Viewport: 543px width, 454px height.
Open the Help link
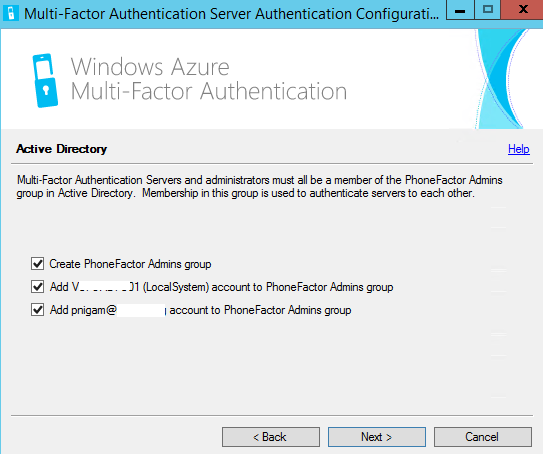pos(518,149)
